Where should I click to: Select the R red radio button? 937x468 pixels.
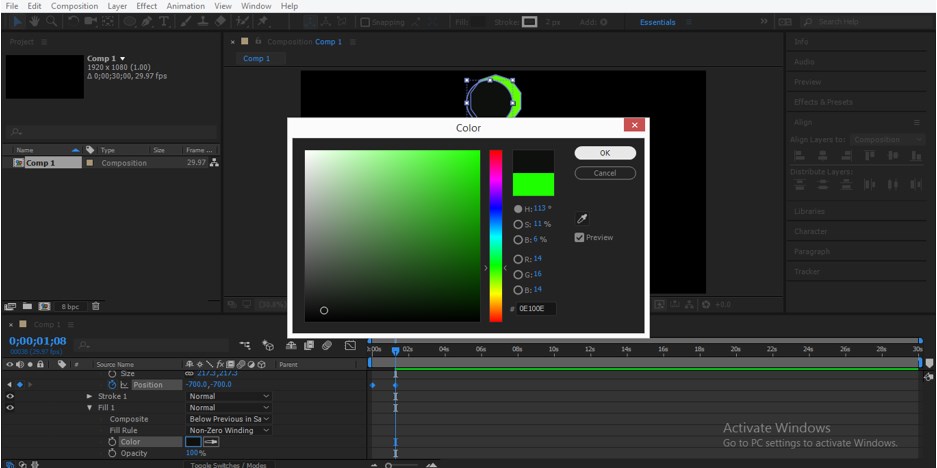pyautogui.click(x=518, y=259)
